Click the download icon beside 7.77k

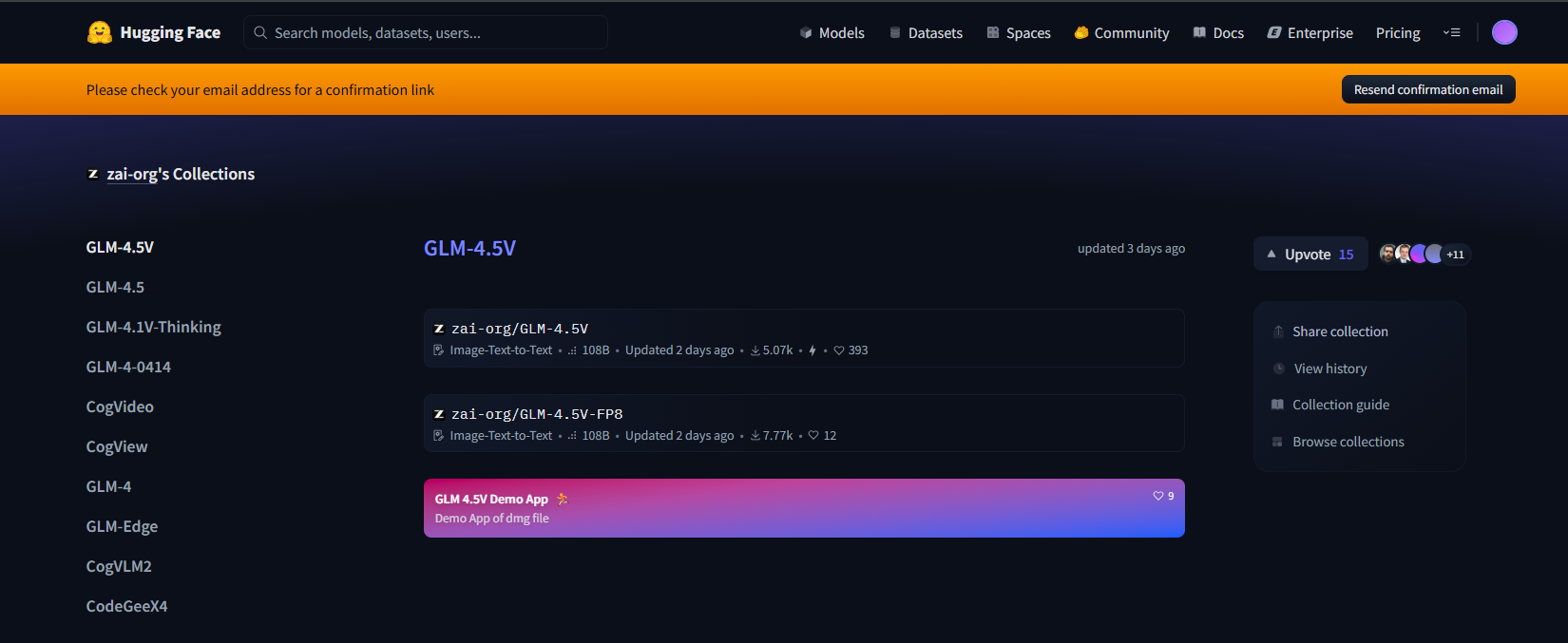tap(755, 436)
